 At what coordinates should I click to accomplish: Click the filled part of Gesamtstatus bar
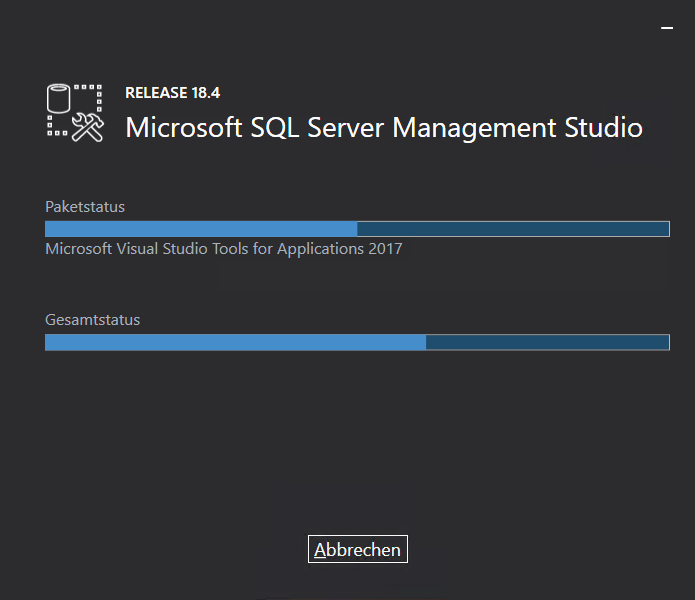tap(235, 343)
